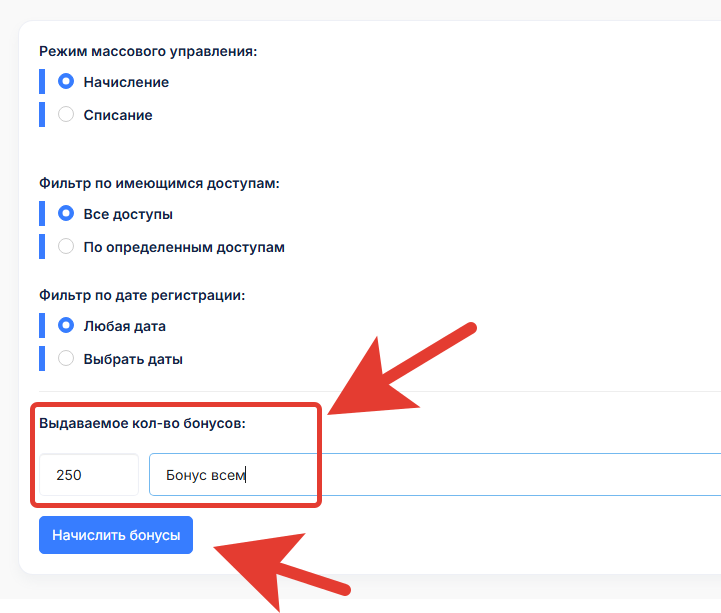Click the По определенным доступам label text

(184, 247)
